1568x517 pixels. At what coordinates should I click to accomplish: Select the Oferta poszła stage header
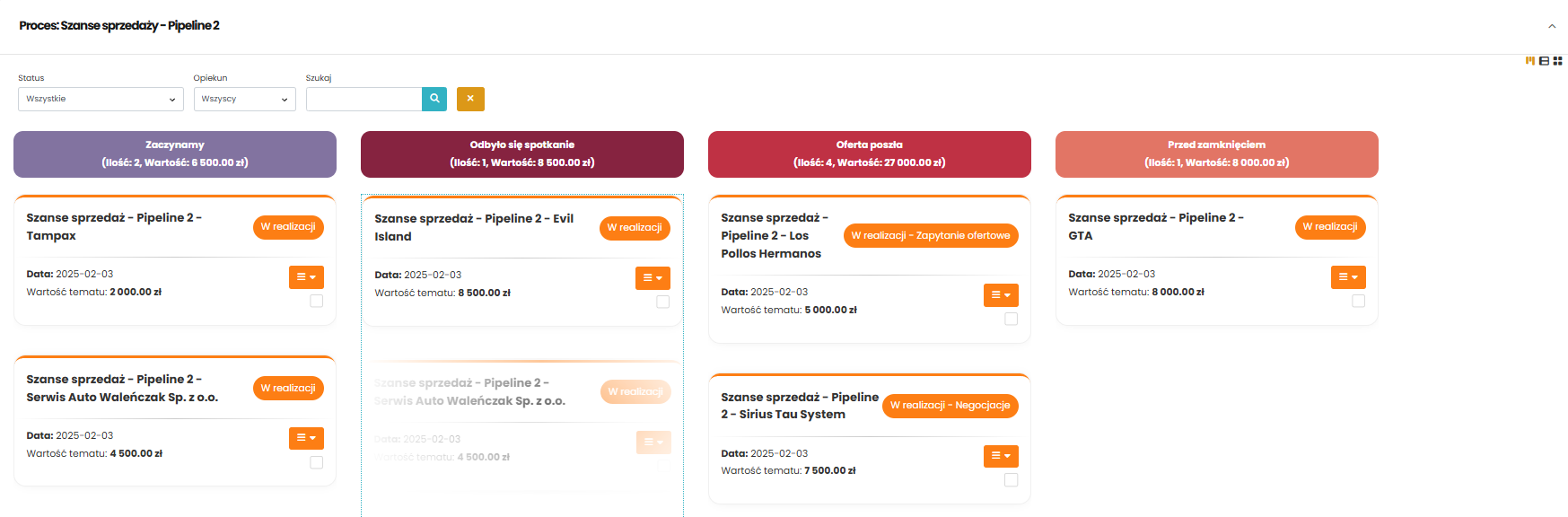870,154
